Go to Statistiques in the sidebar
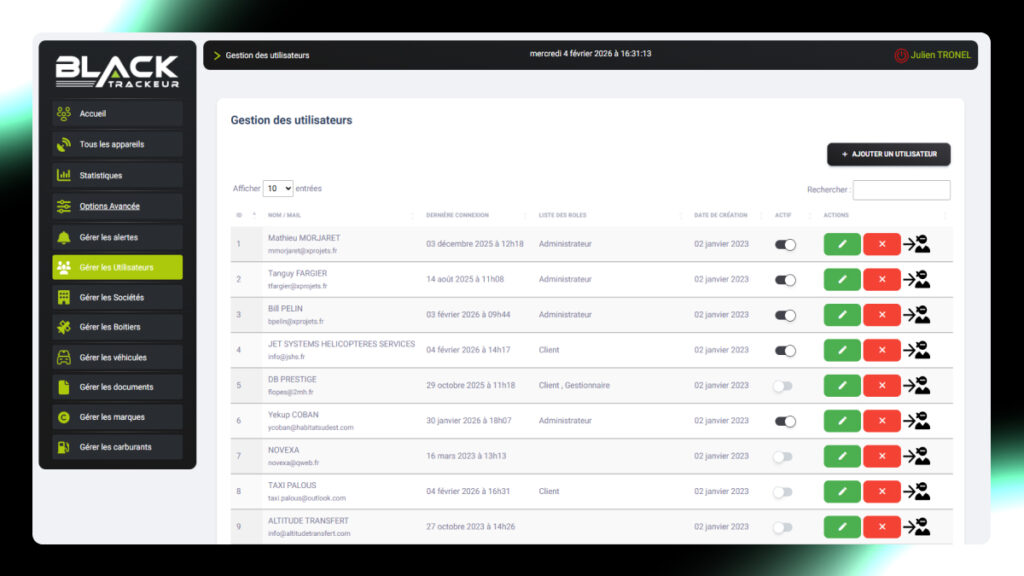Screen dimensions: 1024x576 coord(118,175)
